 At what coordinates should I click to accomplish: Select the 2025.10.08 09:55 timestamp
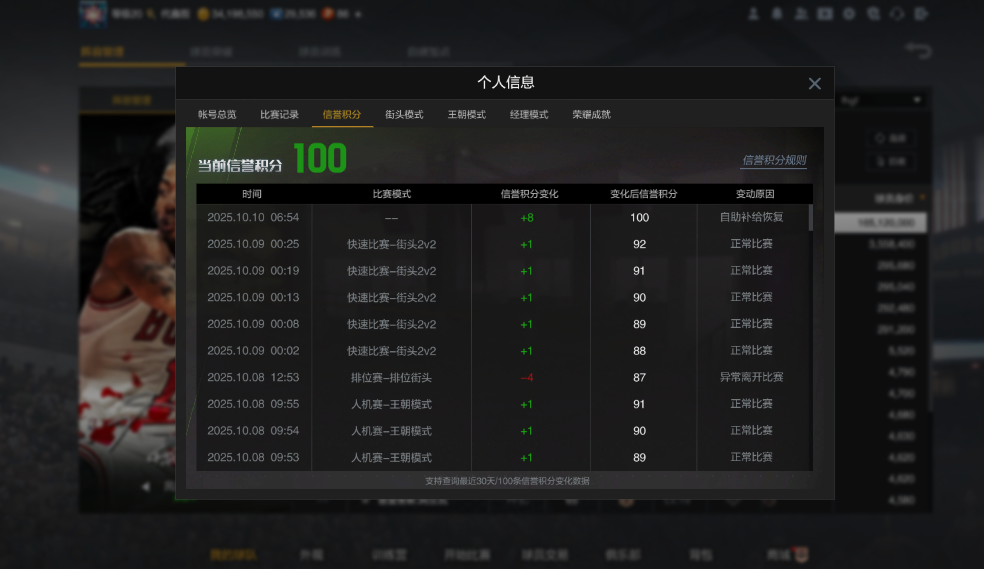253,404
